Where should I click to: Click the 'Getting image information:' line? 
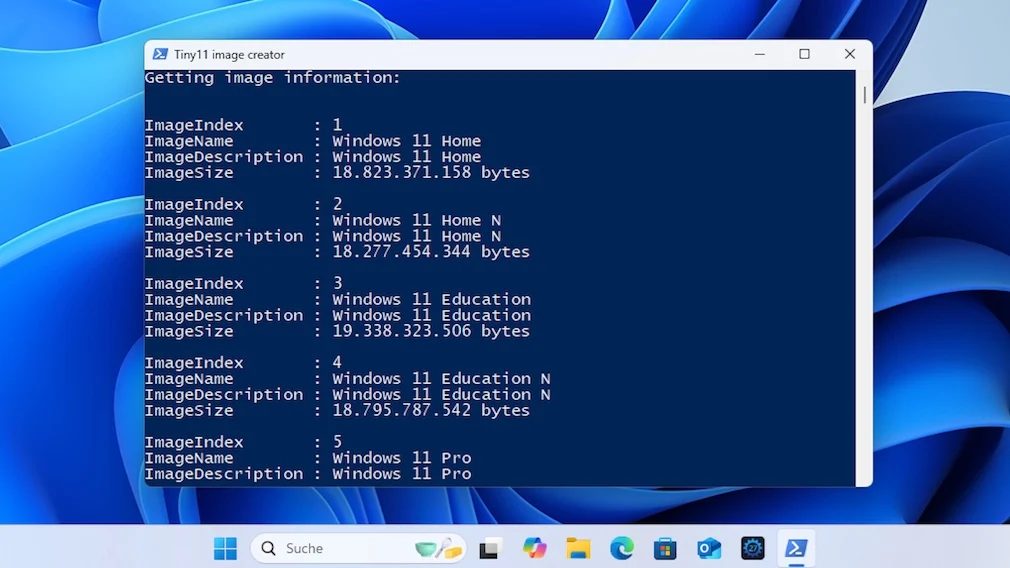pos(272,78)
